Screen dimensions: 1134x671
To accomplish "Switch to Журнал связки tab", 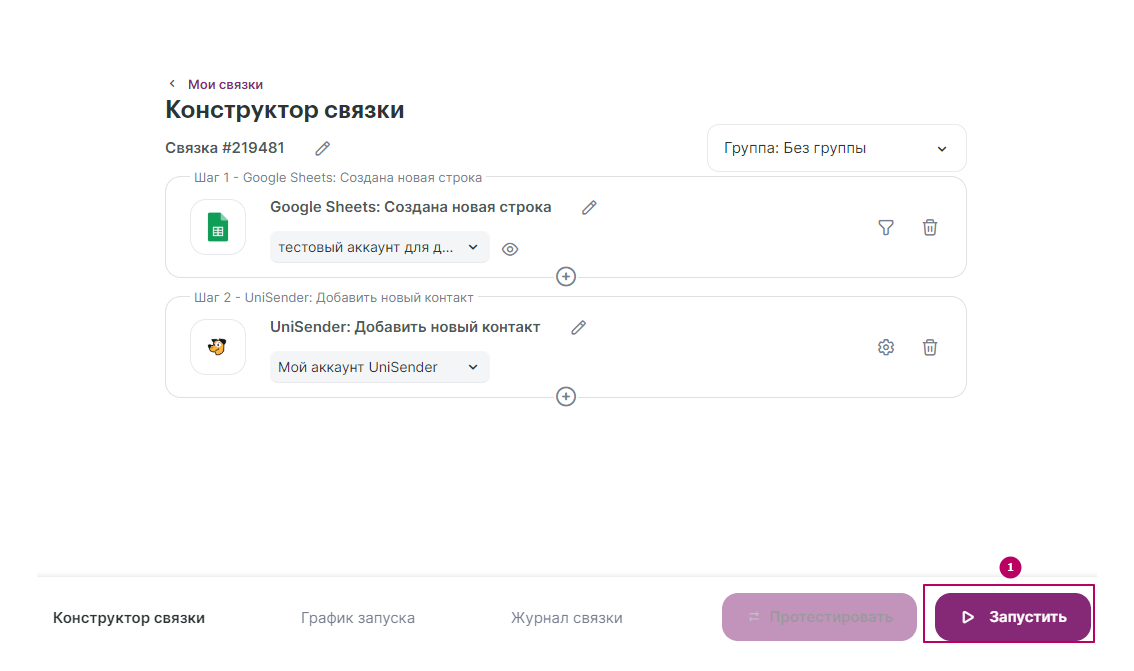I will [x=566, y=618].
